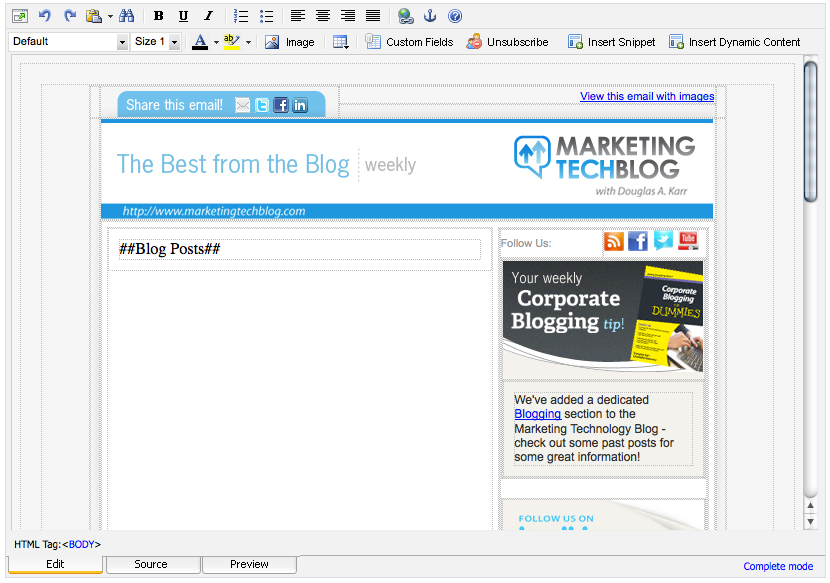Select the BODY HTML tag
The image size is (830, 583).
point(82,544)
